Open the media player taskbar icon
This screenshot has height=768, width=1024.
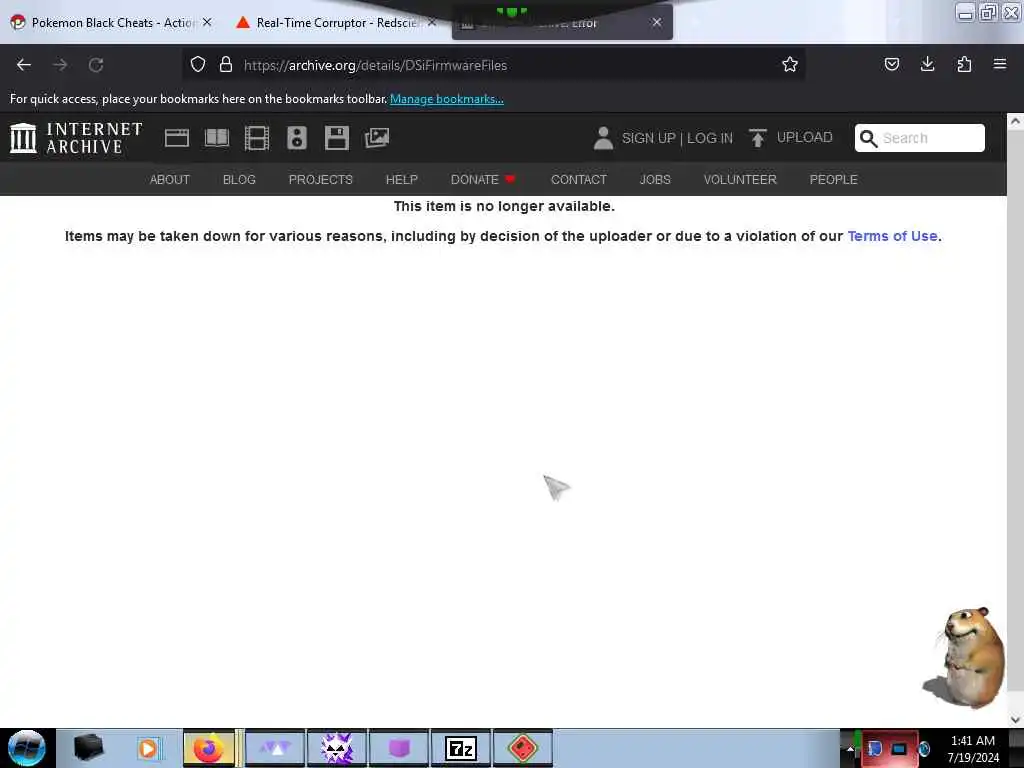pyautogui.click(x=148, y=748)
